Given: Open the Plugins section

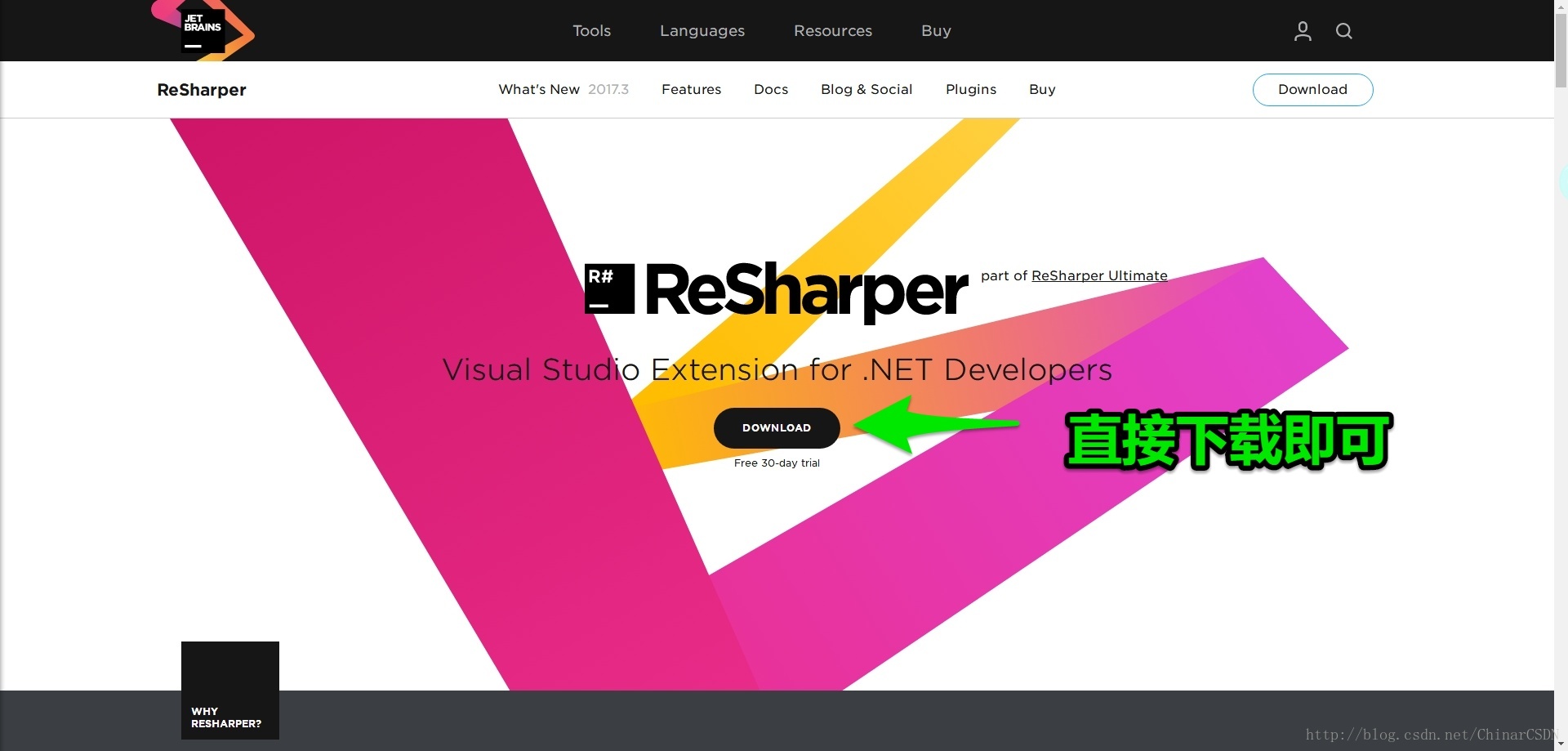Looking at the screenshot, I should pos(971,89).
